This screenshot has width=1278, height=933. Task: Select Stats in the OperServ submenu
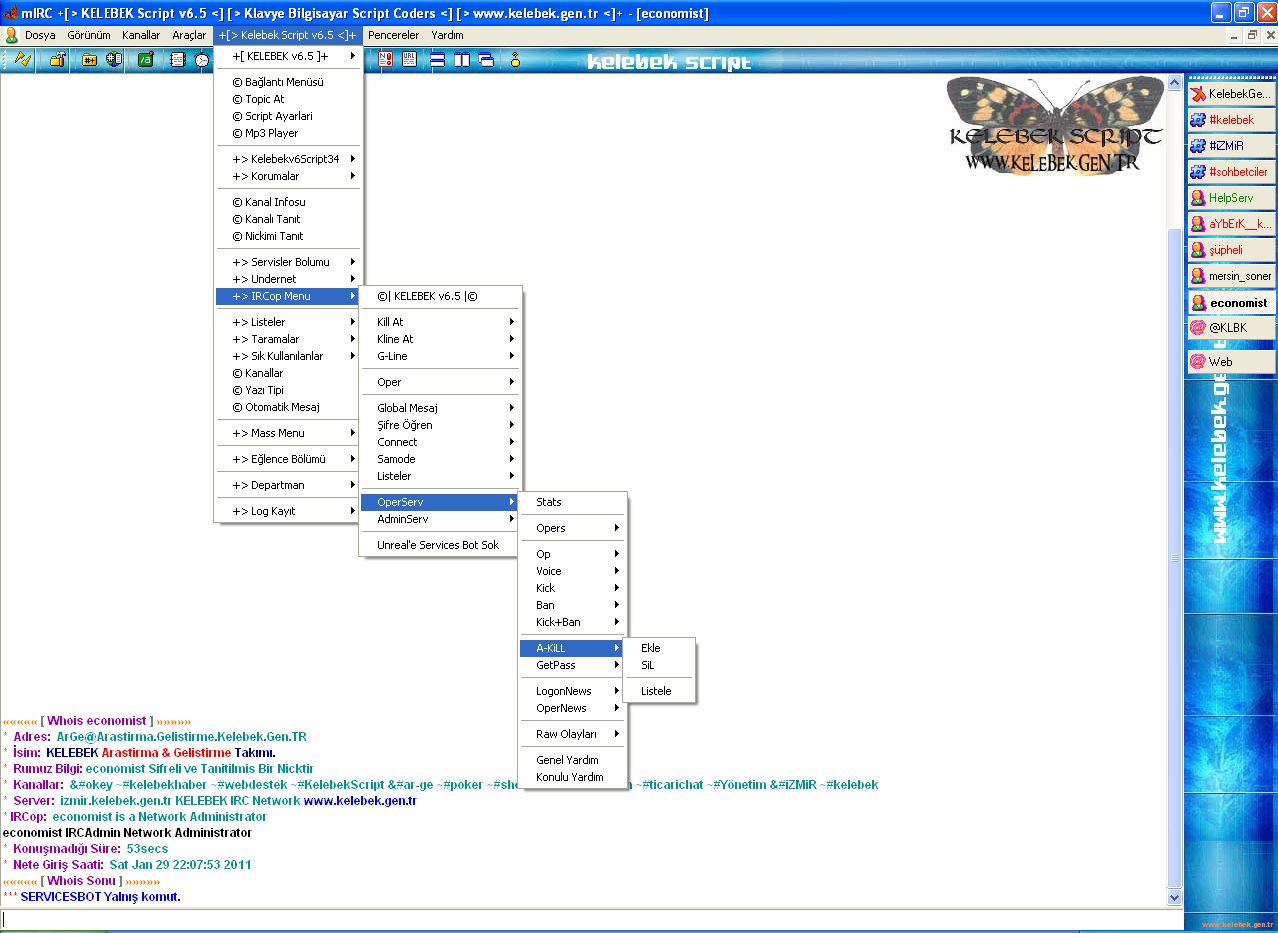(573, 502)
